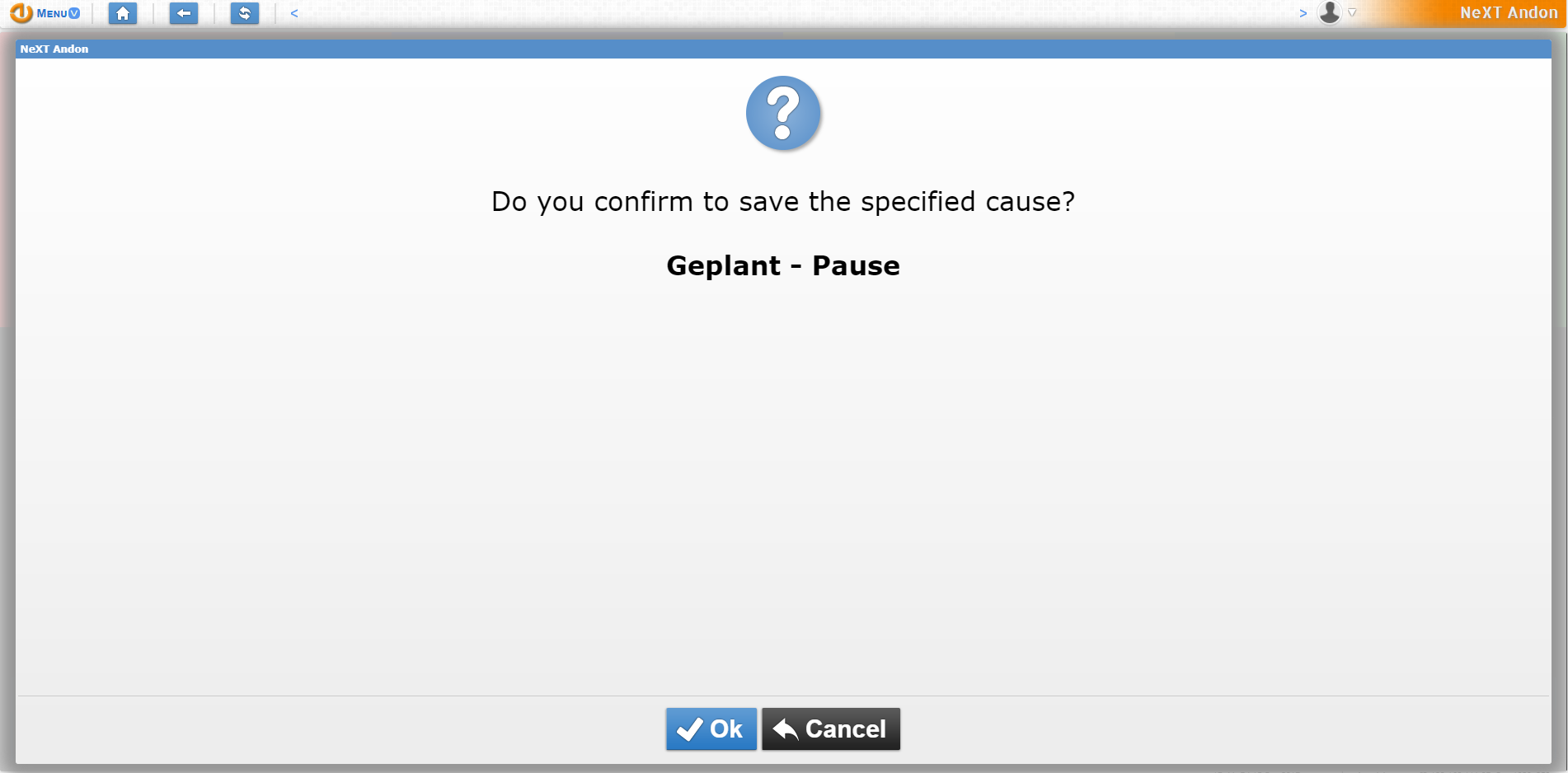Click the V badge next to Menu
1568x773 pixels.
tap(73, 12)
